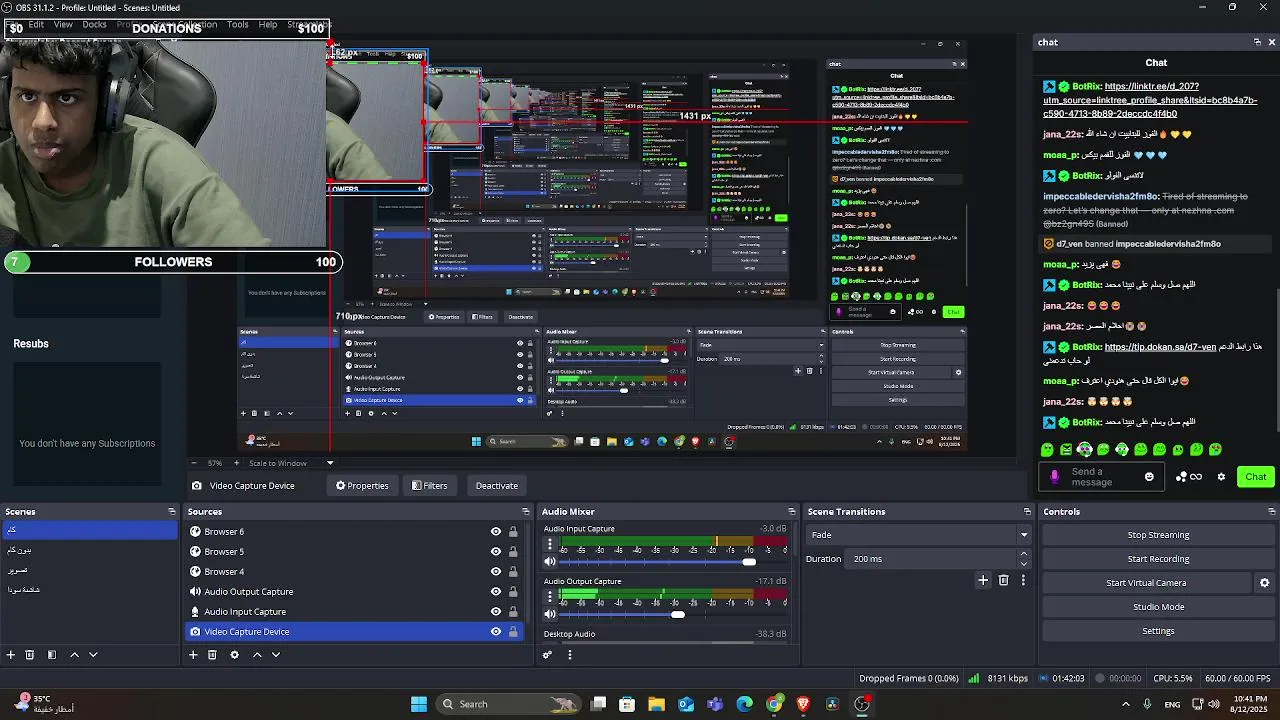Float the Sources dock icon
Viewport: 1280px width, 720px height.
[526, 512]
